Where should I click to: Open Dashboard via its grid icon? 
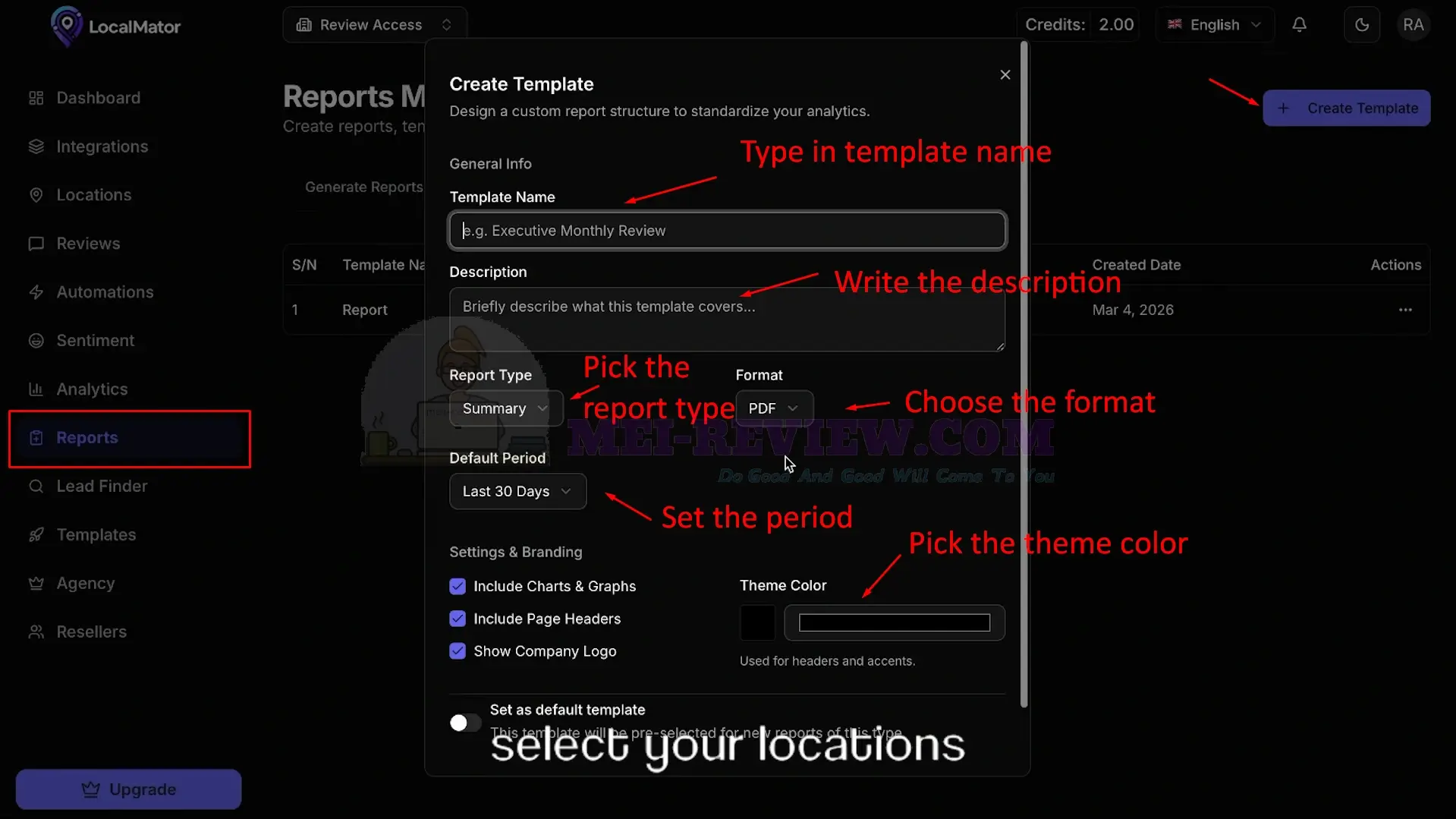pos(36,98)
